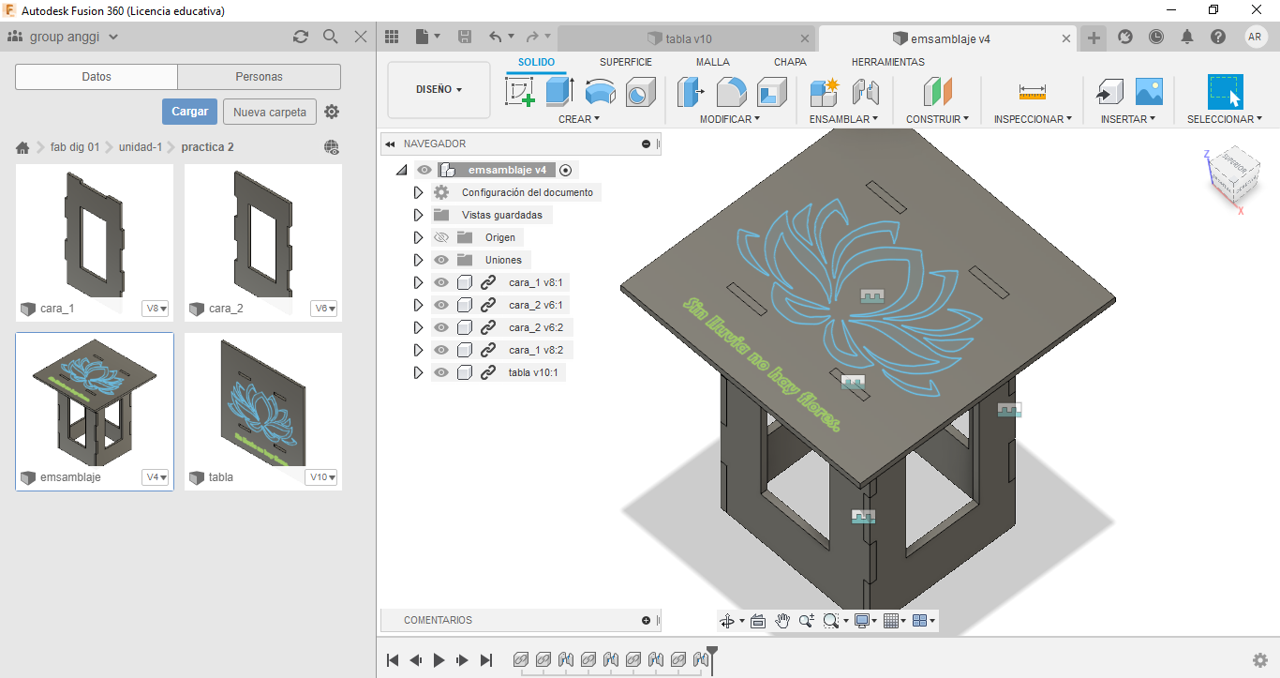Expand Configuración del documento node
1280x678 pixels.
[418, 192]
